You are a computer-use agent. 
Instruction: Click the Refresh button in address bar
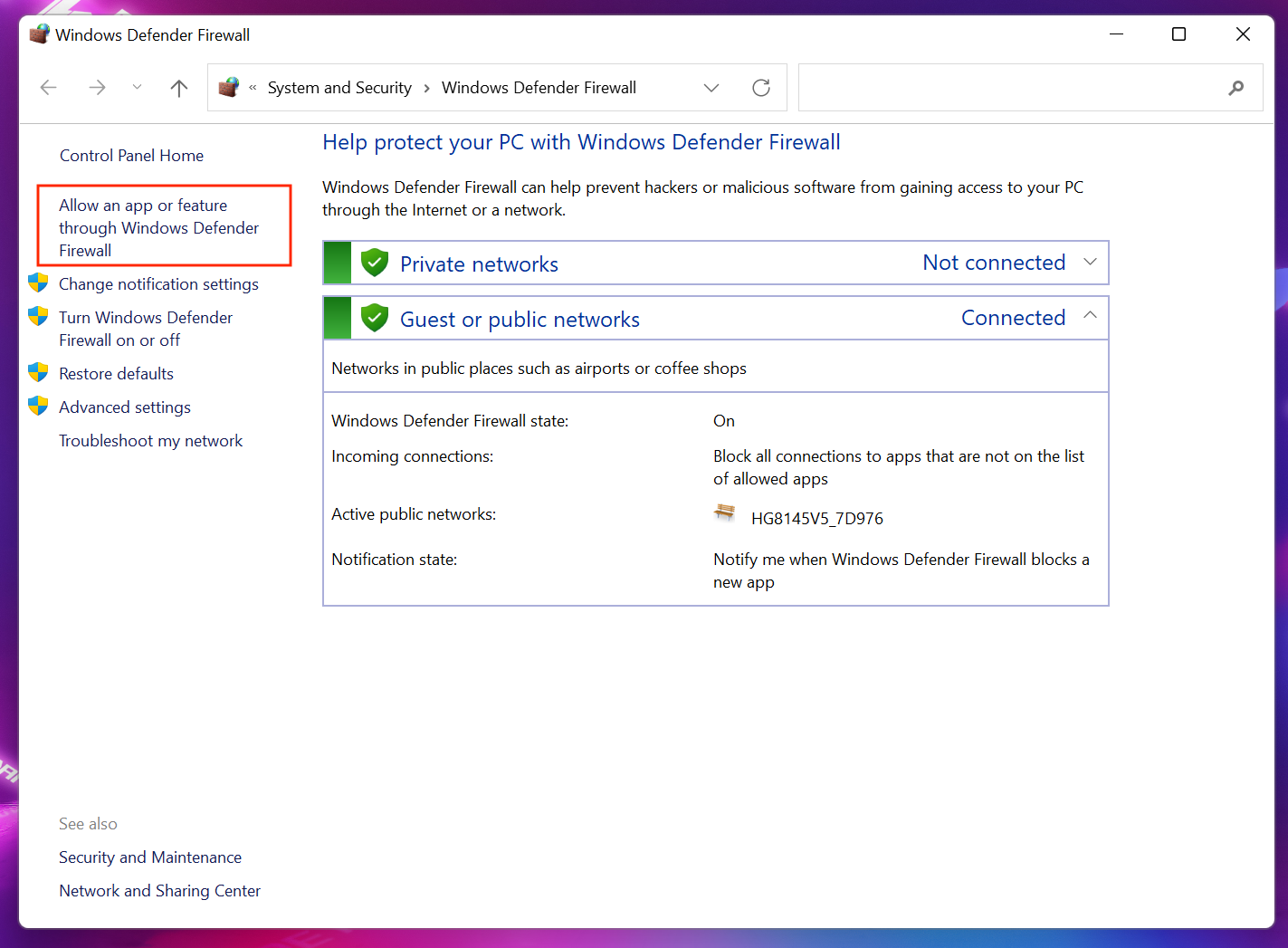[761, 88]
